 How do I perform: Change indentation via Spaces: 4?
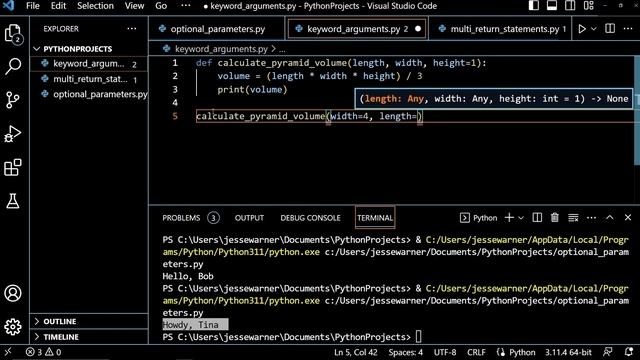click(x=406, y=352)
